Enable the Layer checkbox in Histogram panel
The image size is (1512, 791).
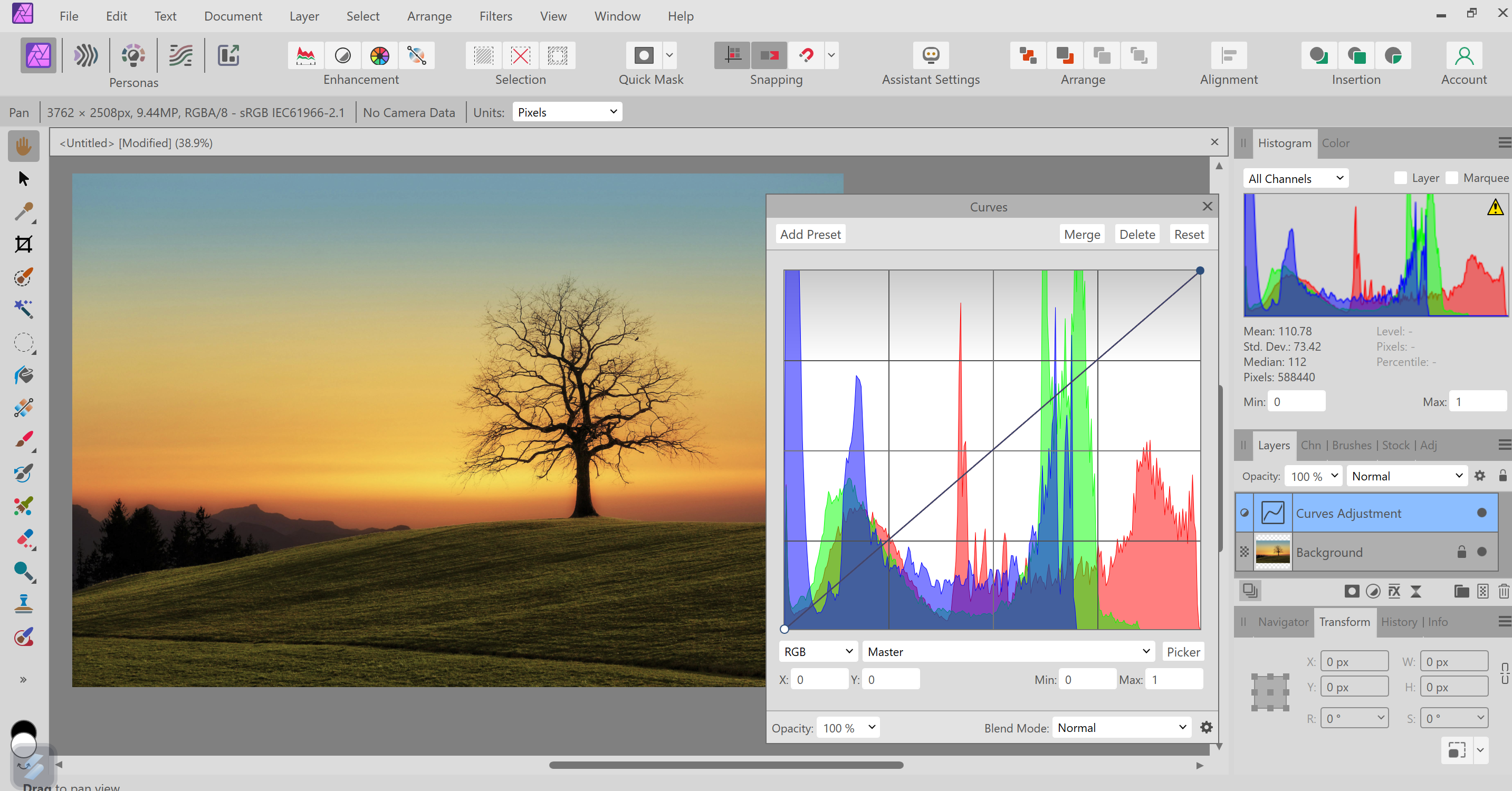click(1402, 178)
